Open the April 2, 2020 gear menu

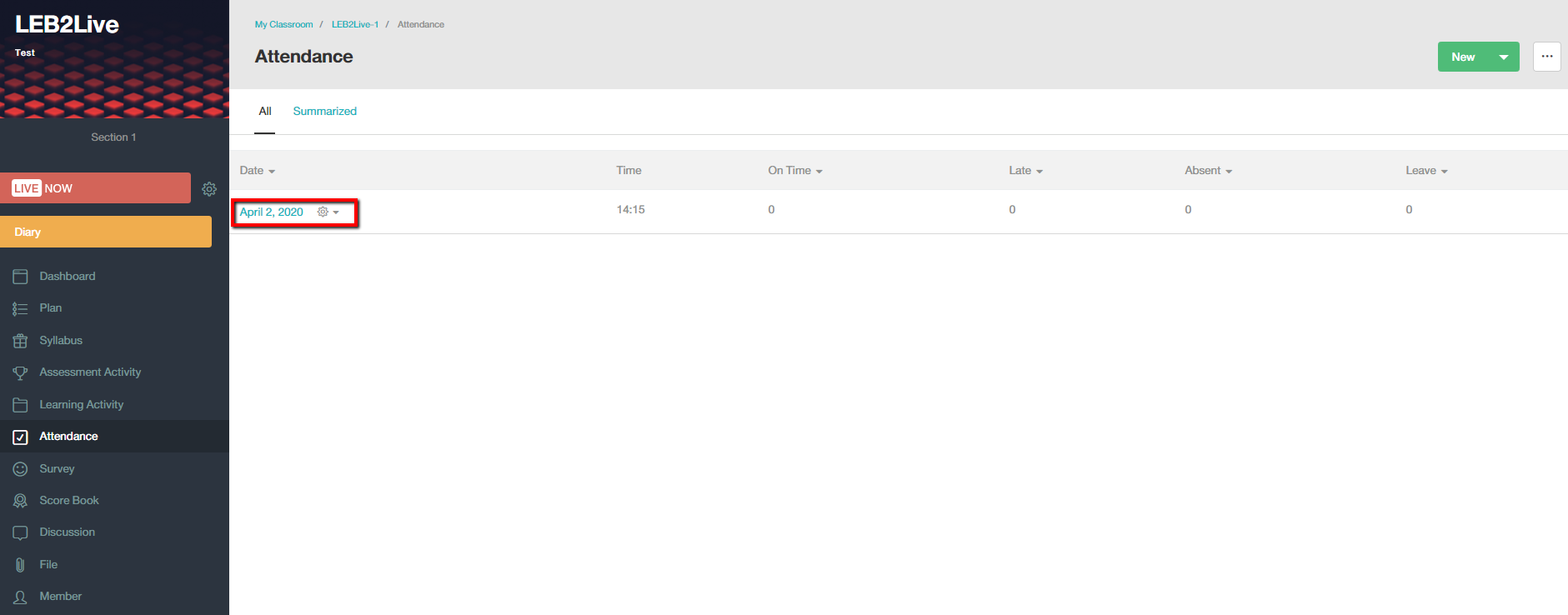328,212
